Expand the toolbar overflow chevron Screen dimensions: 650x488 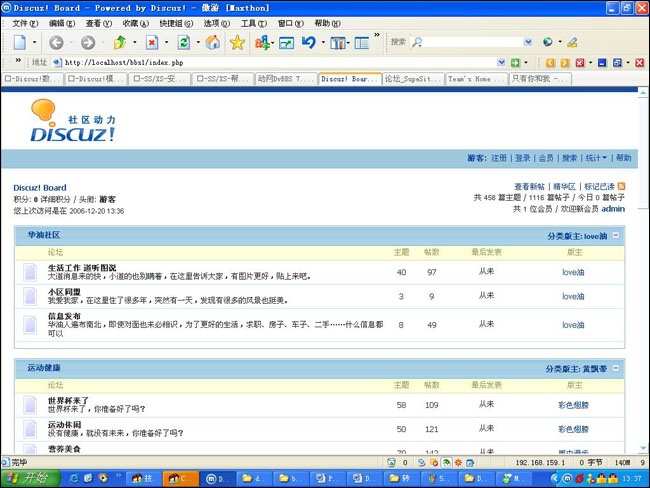point(376,35)
